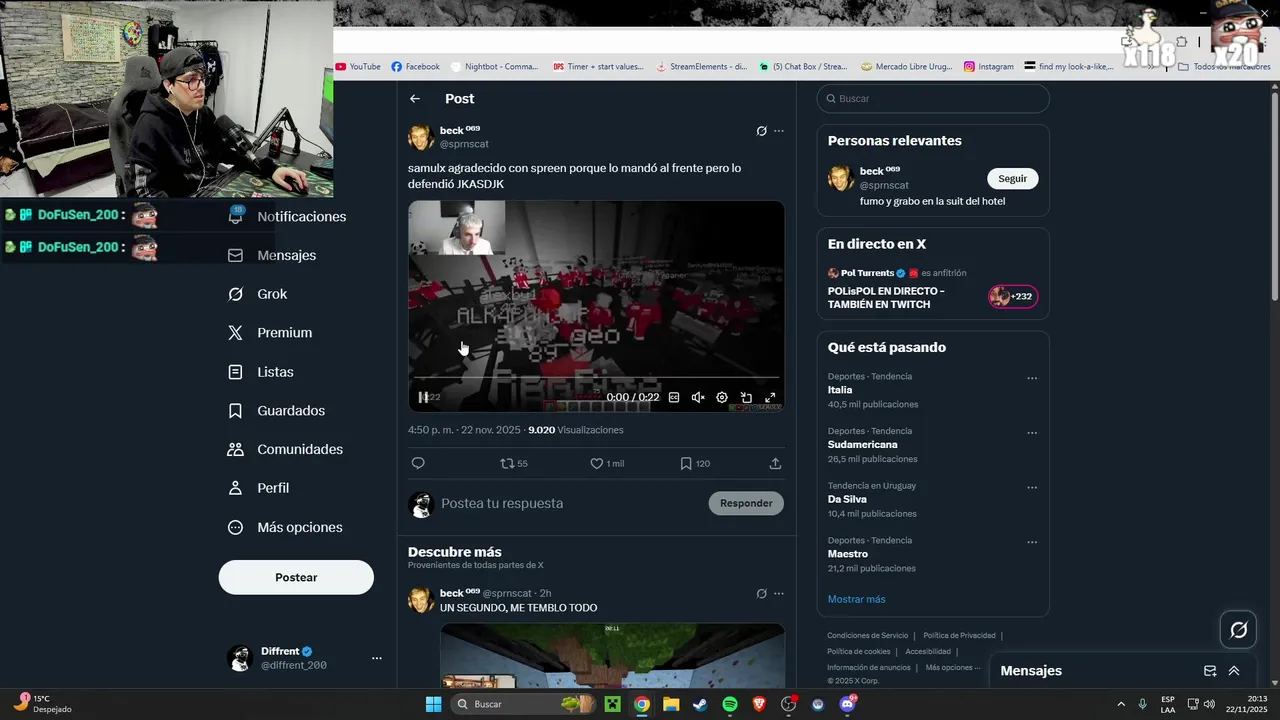Open Steam from the taskbar
This screenshot has height=720, width=1280.
pyautogui.click(x=699, y=704)
